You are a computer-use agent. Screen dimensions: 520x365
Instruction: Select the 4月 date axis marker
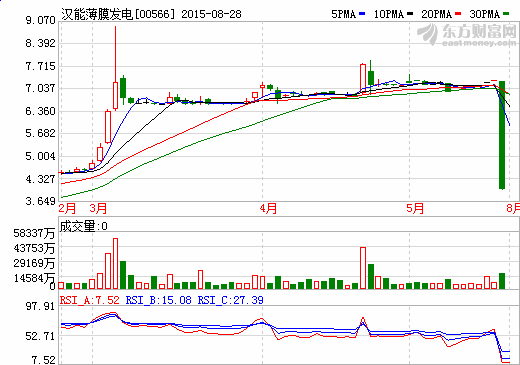[268, 209]
